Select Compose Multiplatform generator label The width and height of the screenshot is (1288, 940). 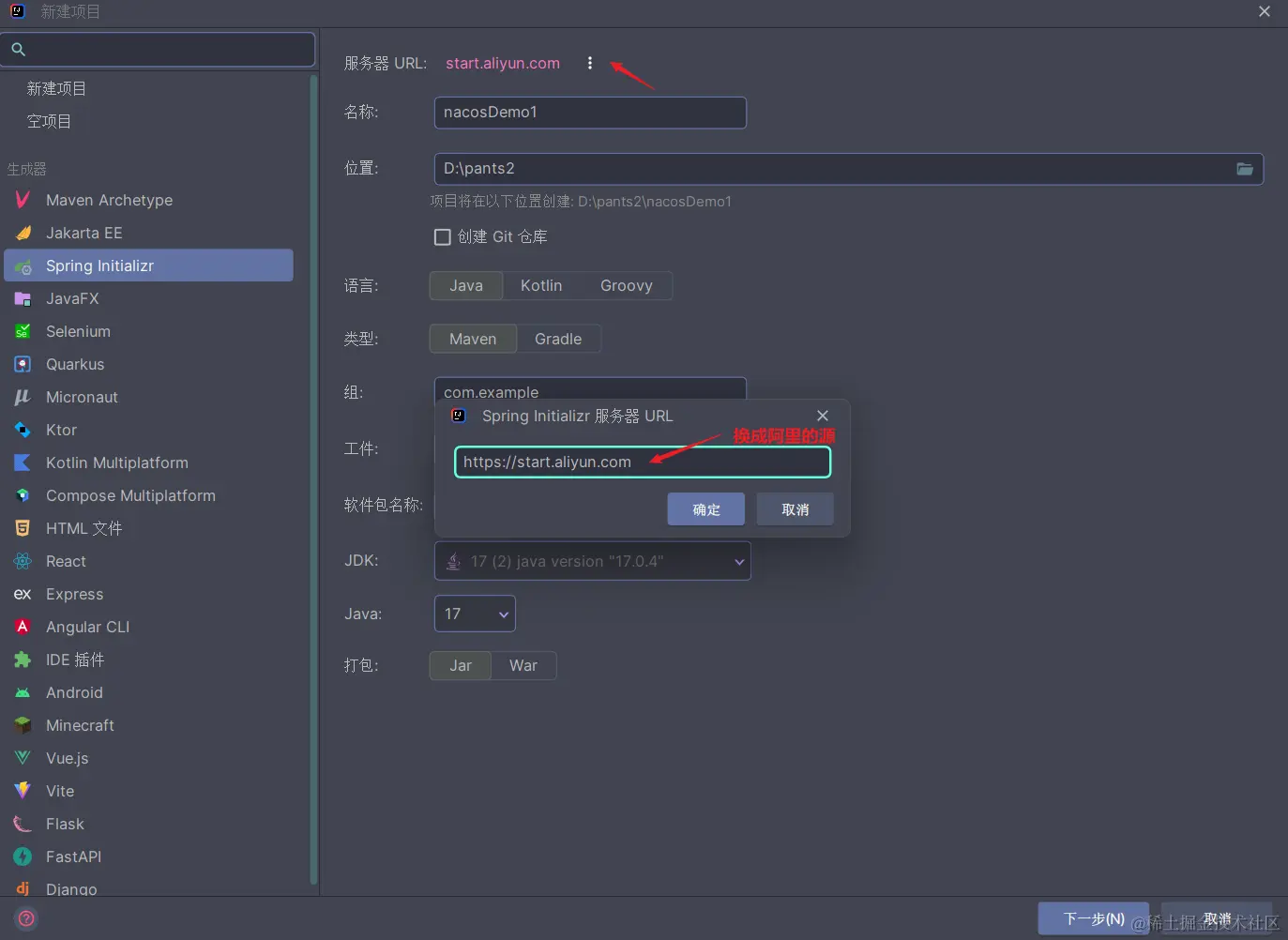pos(130,495)
